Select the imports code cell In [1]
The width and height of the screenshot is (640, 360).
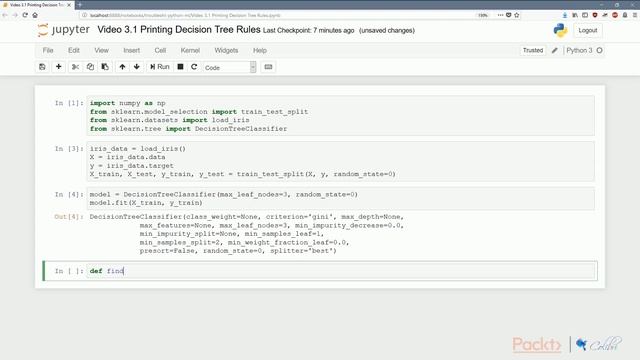pos(341,116)
